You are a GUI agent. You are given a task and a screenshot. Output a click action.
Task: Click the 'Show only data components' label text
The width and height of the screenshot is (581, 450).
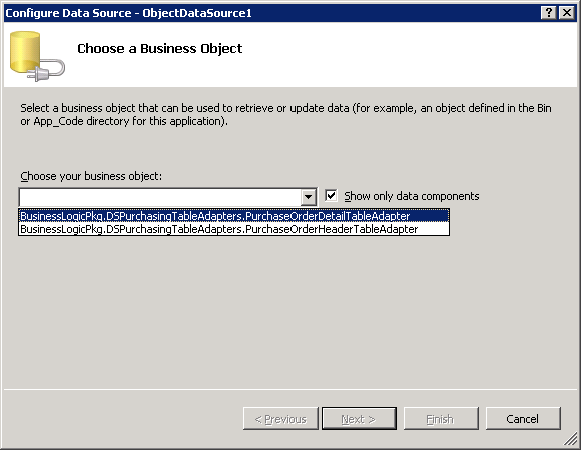412,196
